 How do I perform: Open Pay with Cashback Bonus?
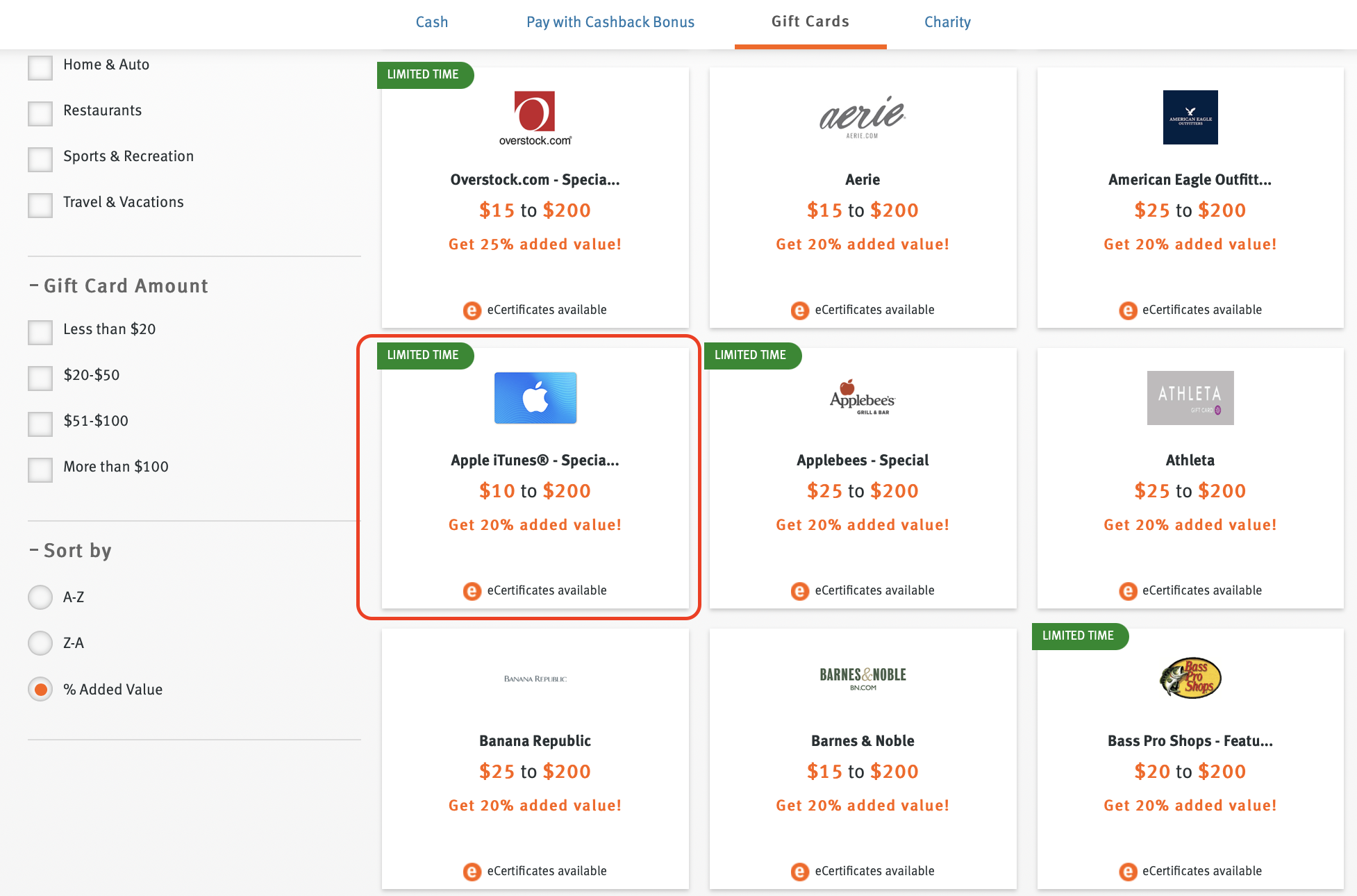pyautogui.click(x=610, y=22)
